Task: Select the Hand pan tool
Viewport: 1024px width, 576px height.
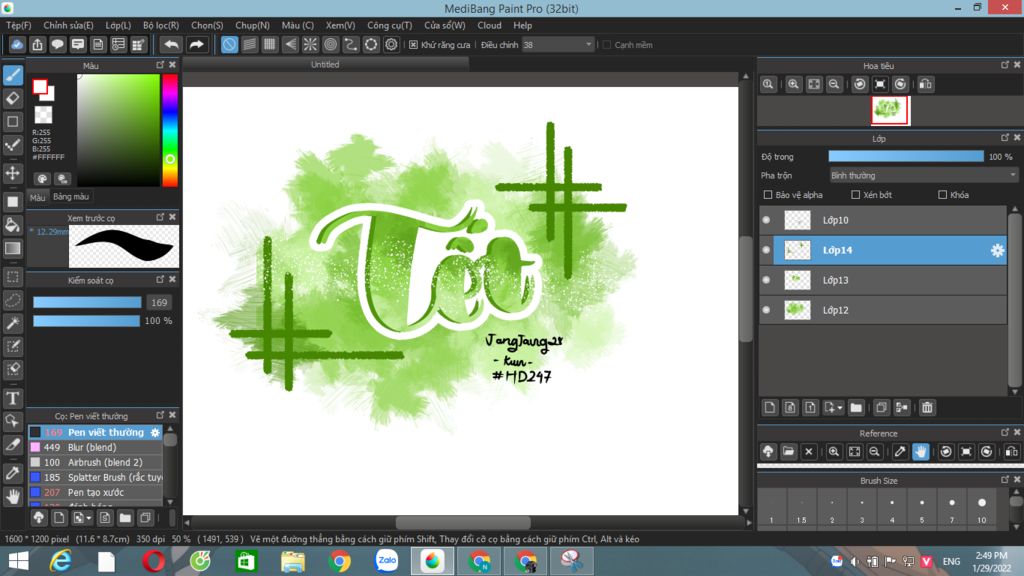Action: (13, 496)
